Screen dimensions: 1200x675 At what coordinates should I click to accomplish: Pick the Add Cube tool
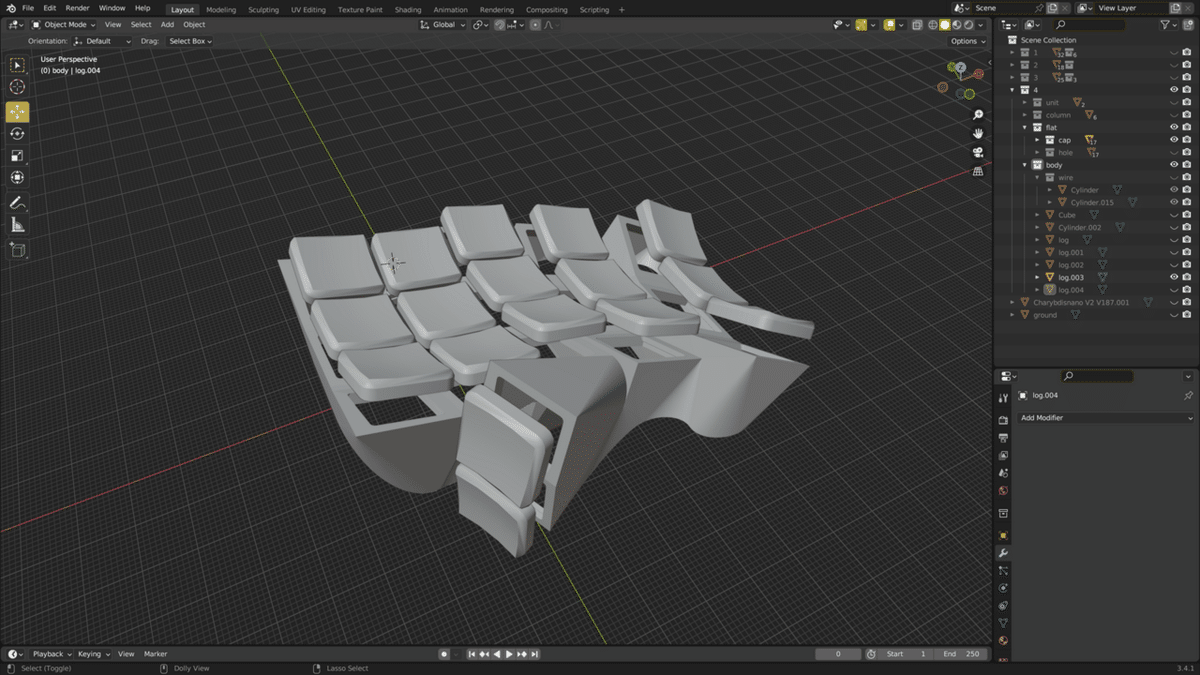click(18, 250)
